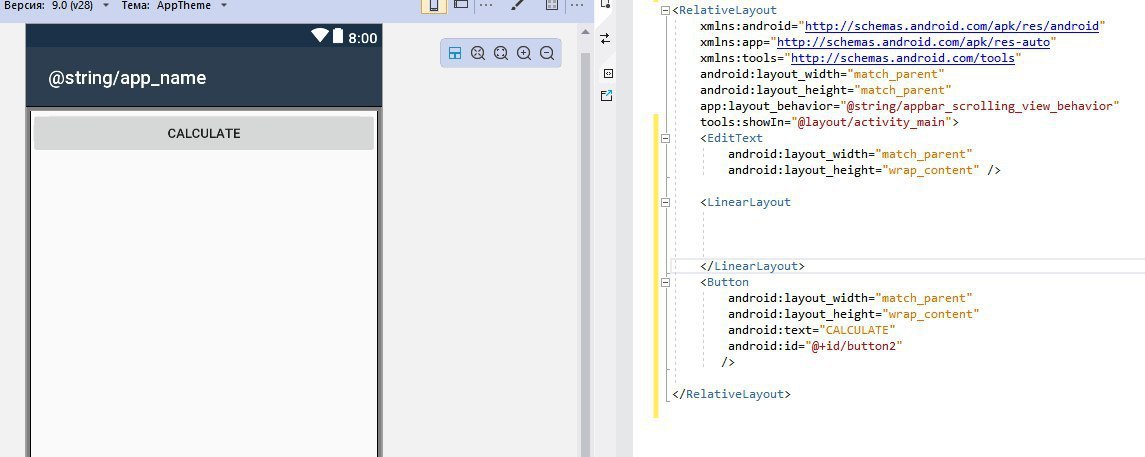Click the grid layout icon in top toolbar

552,5
